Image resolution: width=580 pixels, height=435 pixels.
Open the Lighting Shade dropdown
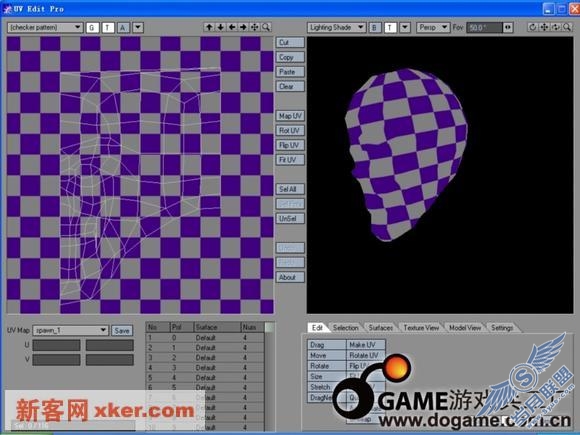336,27
